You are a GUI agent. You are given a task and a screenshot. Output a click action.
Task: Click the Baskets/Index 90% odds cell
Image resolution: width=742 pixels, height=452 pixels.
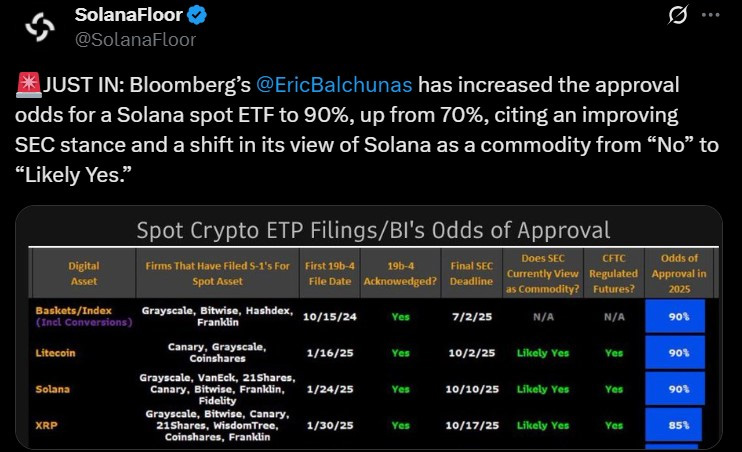pyautogui.click(x=675, y=316)
